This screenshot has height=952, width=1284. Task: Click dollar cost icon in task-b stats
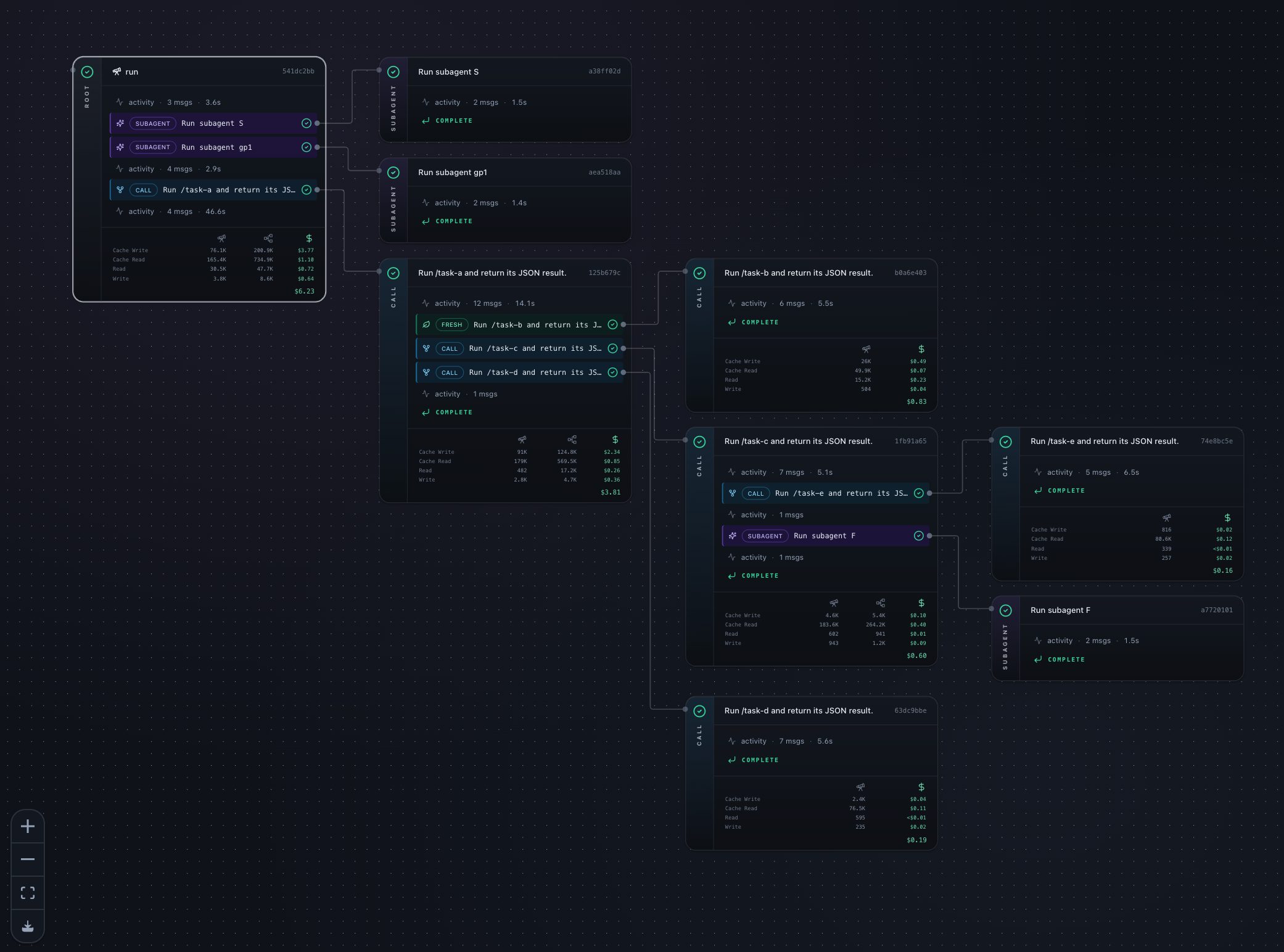coord(921,349)
